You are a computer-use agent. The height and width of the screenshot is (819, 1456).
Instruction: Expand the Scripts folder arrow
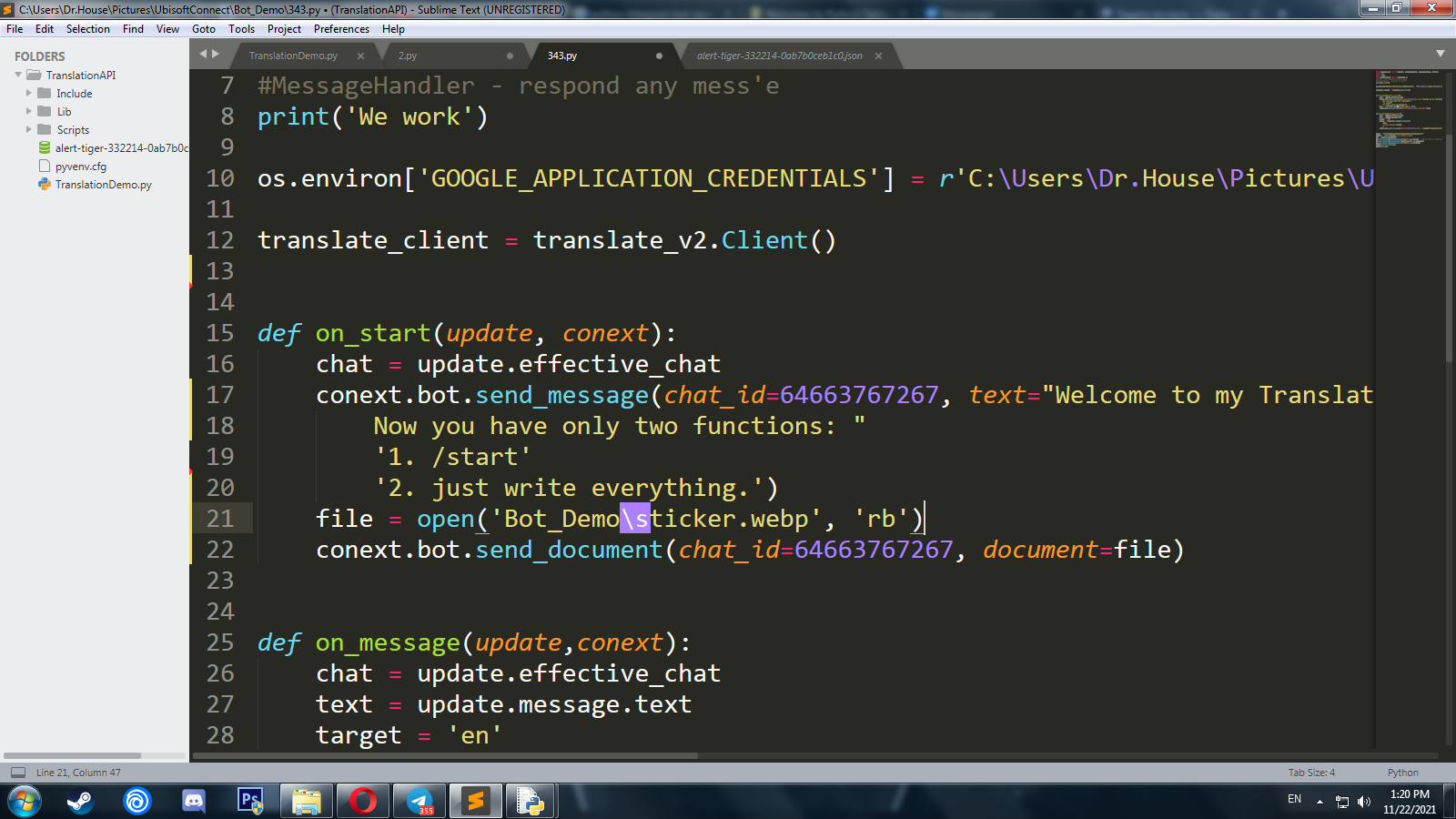(x=29, y=129)
